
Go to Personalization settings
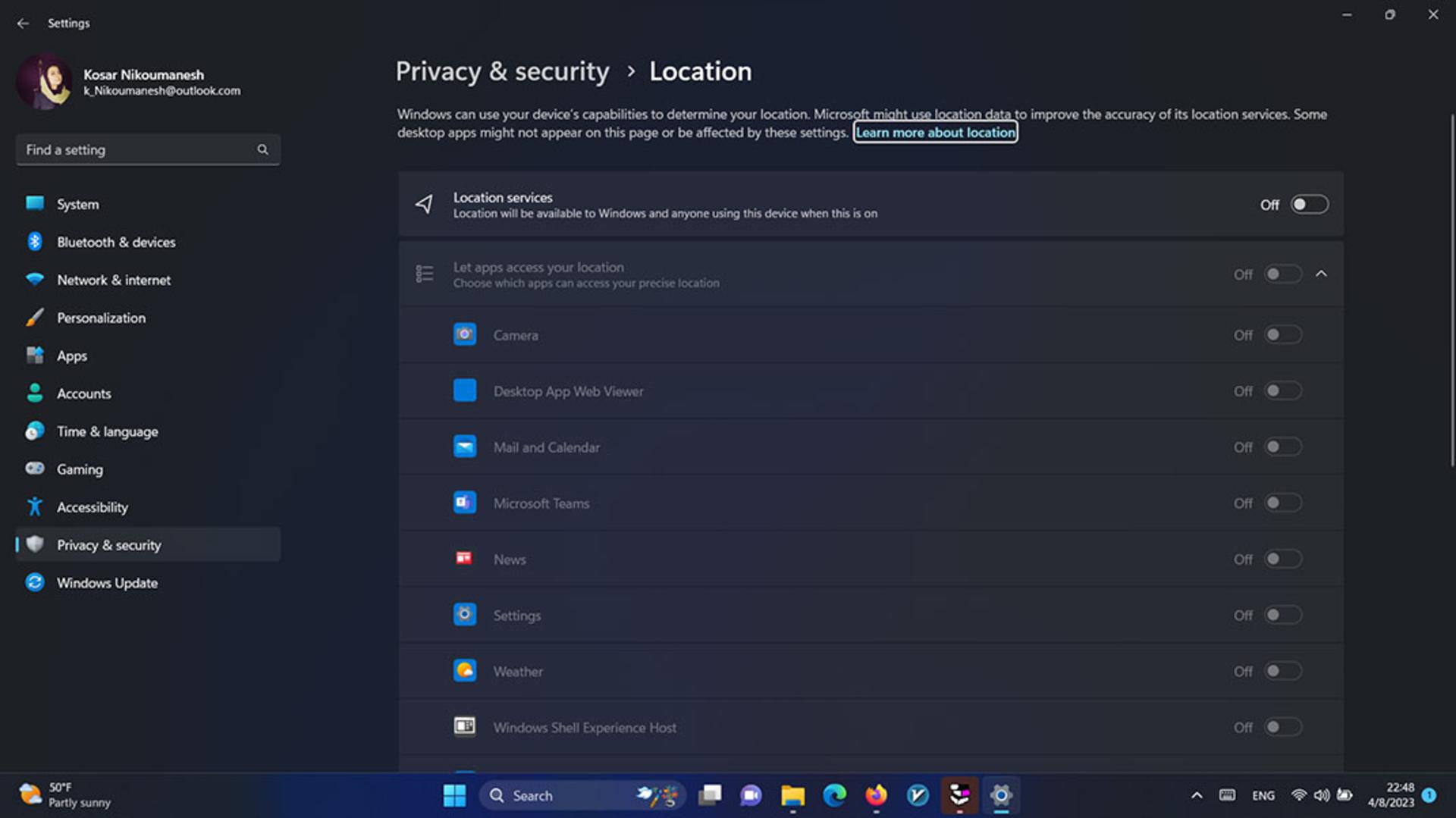[148, 318]
